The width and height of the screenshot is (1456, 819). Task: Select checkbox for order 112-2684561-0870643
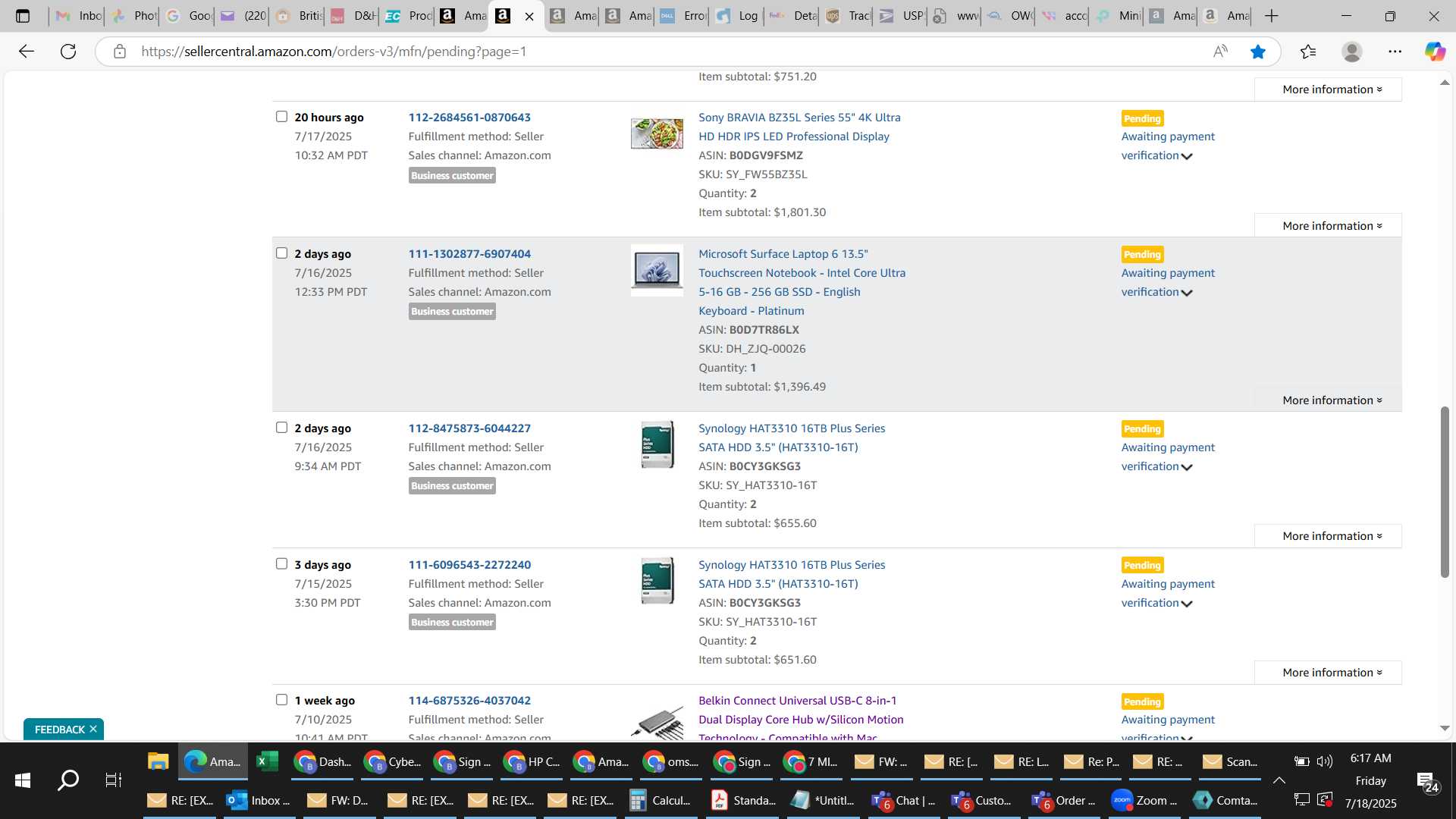pyautogui.click(x=281, y=116)
